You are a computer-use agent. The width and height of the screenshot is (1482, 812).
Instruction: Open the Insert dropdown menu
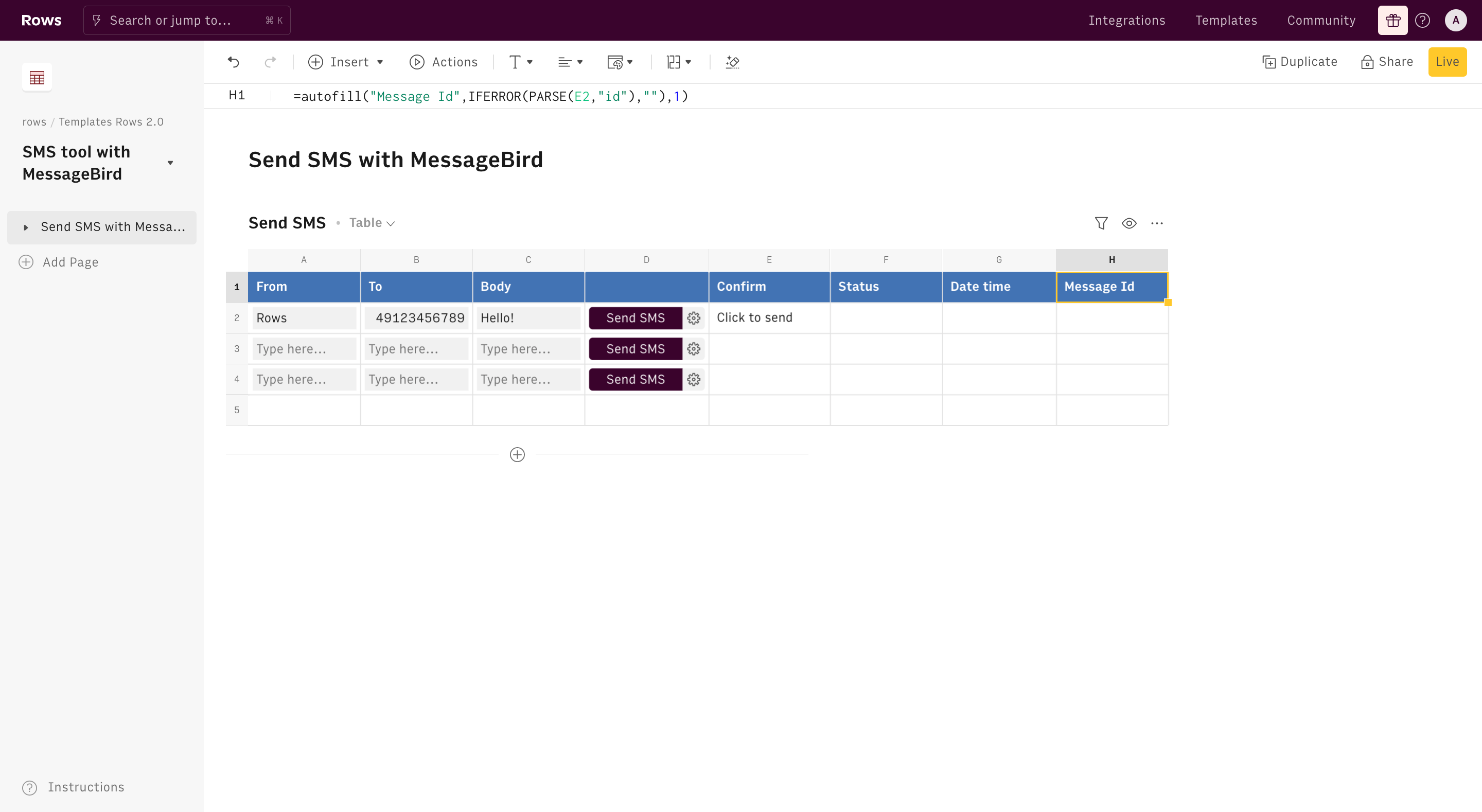click(346, 62)
